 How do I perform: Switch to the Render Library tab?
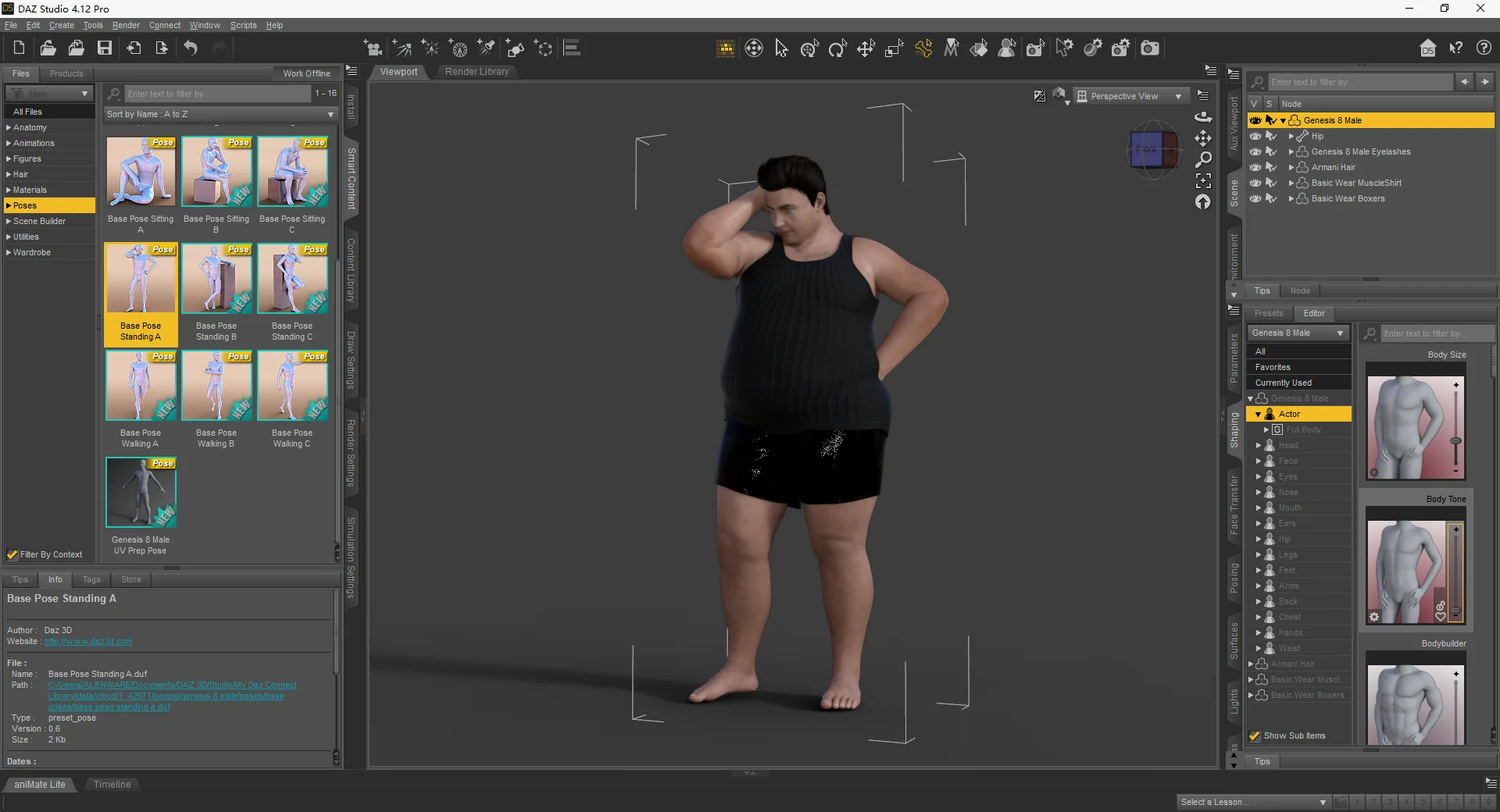pos(477,72)
